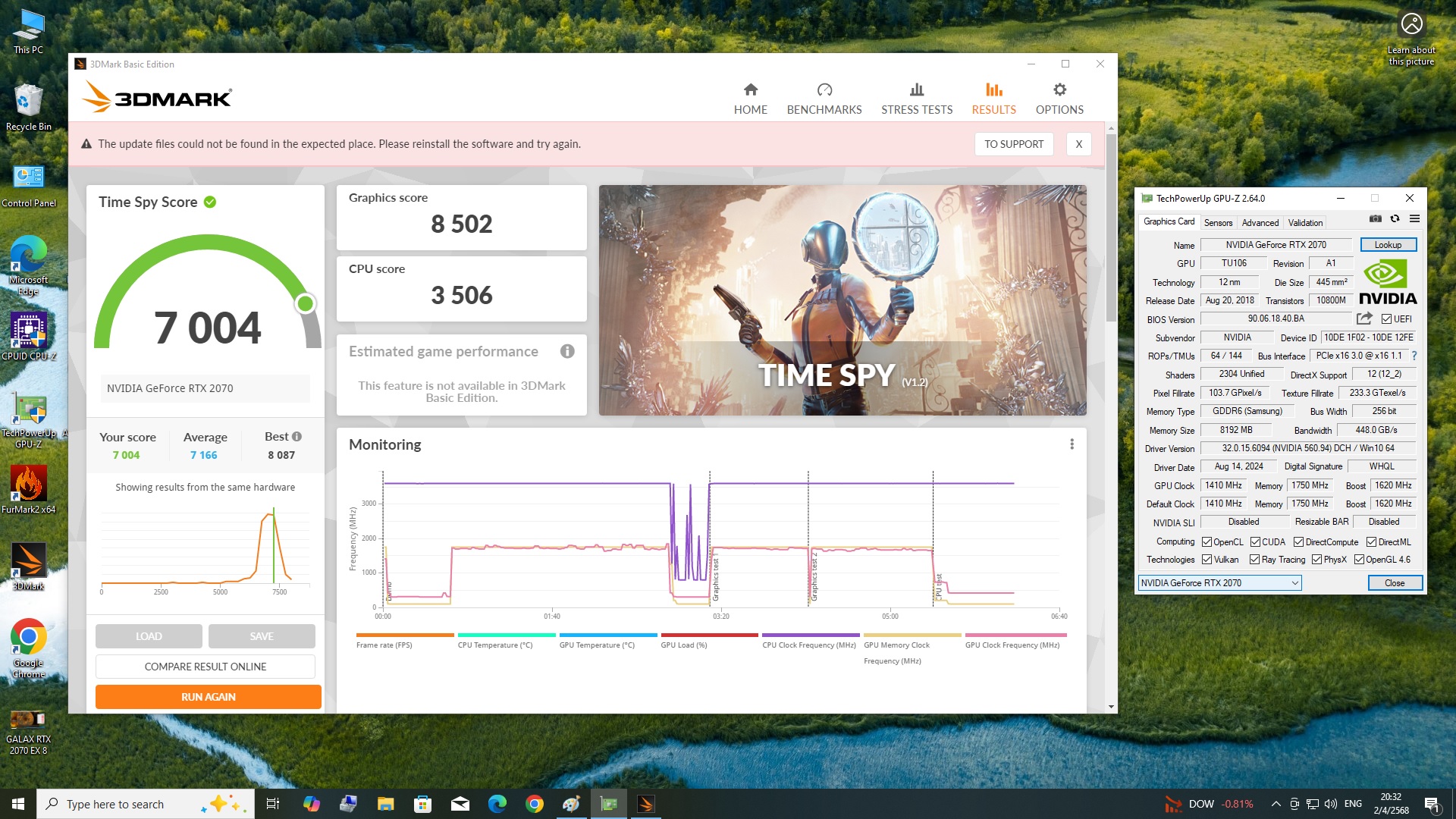Click the Time Spy banner image
Image resolution: width=1456 pixels, height=819 pixels.
(843, 300)
